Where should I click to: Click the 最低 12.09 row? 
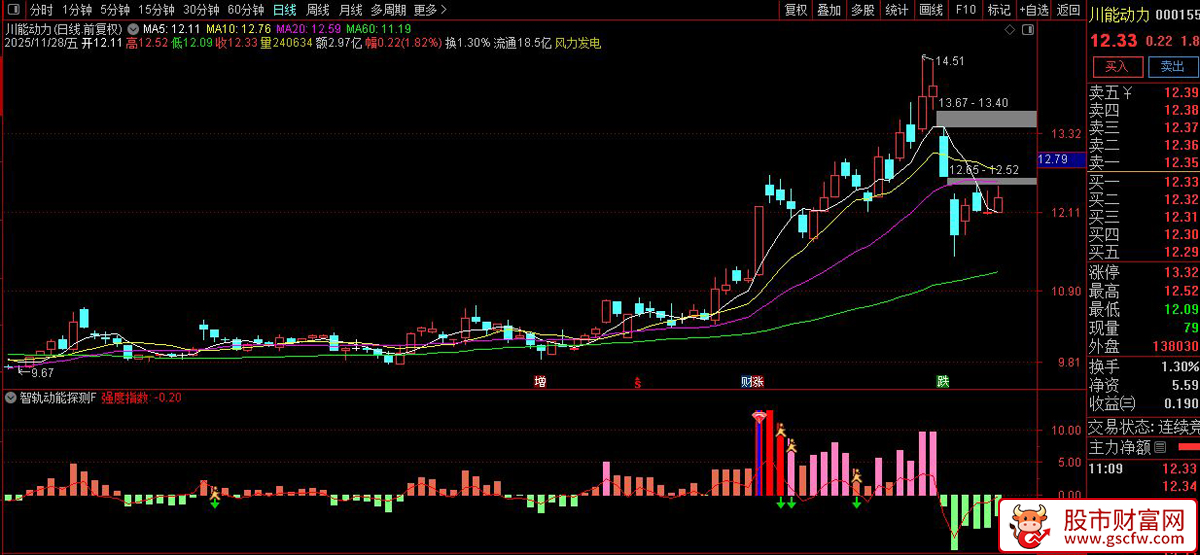[1143, 309]
